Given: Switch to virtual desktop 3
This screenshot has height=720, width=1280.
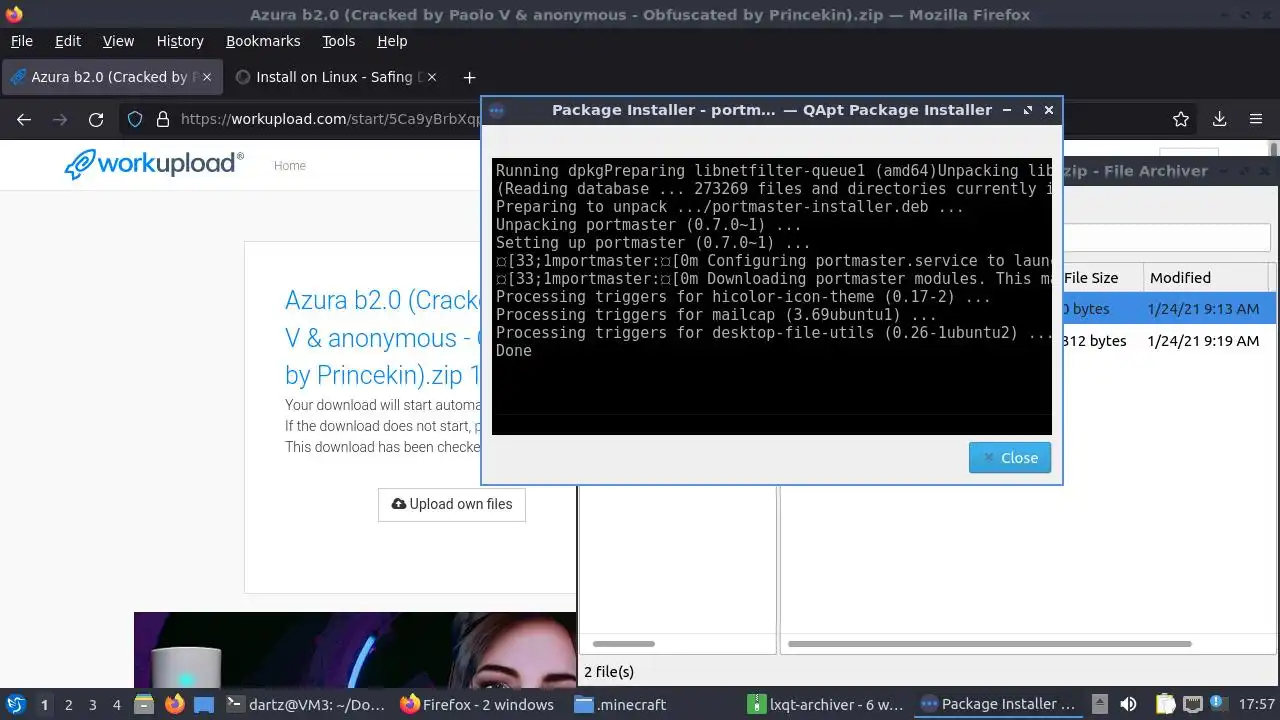Looking at the screenshot, I should pos(92,704).
